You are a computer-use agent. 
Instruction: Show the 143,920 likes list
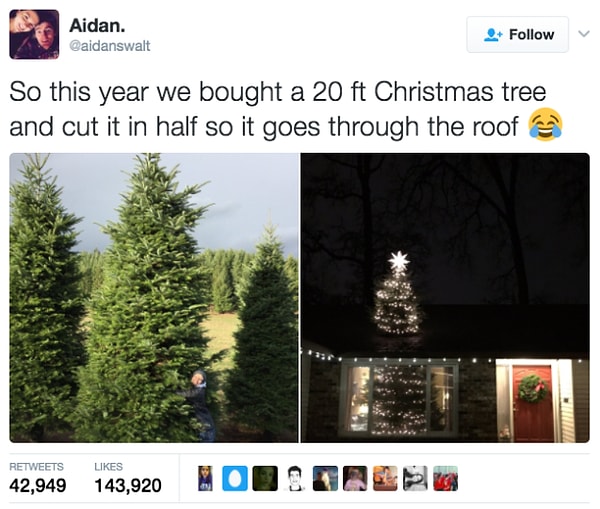pyautogui.click(x=128, y=478)
